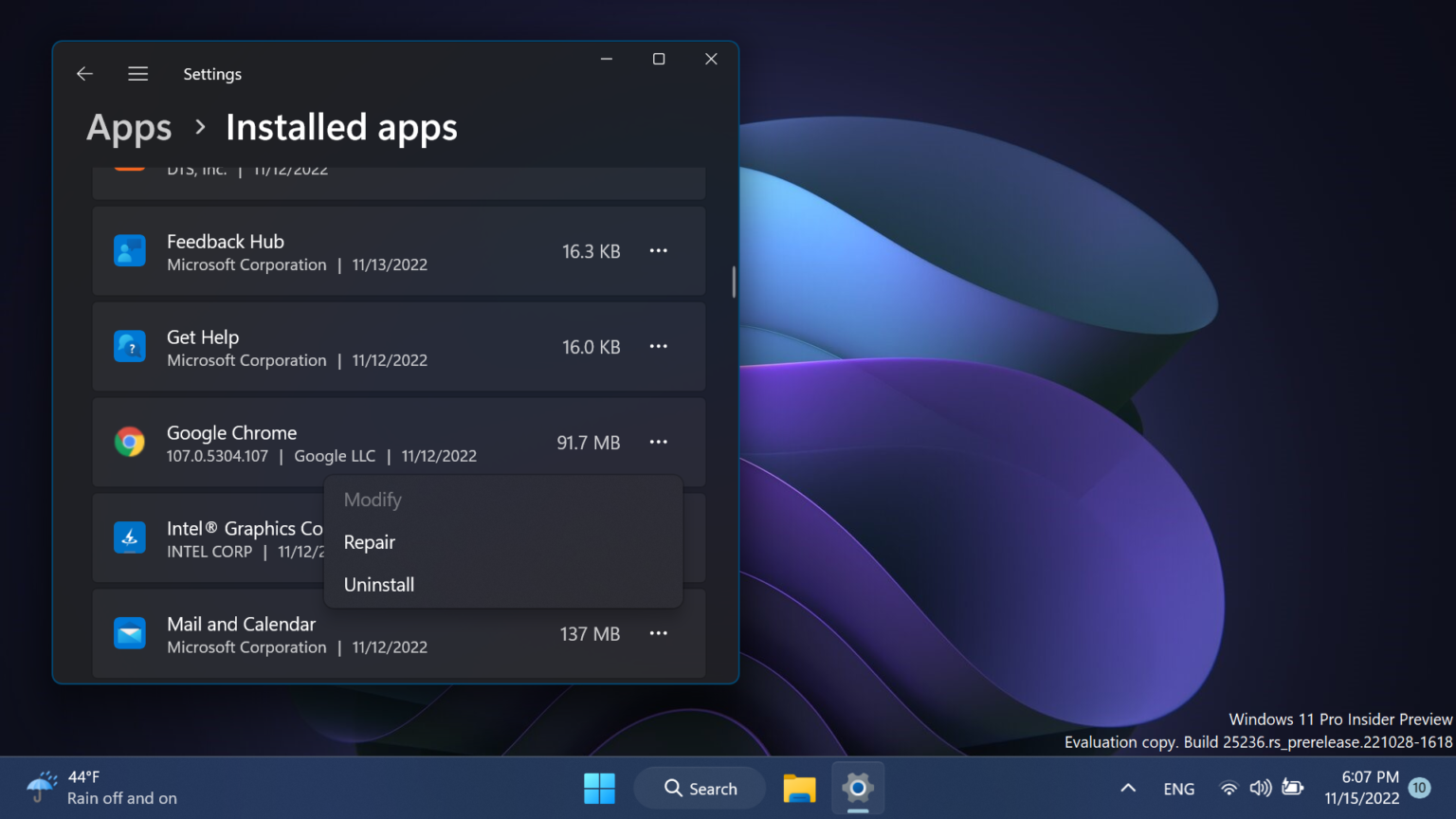Select Repair from the context menu

tap(370, 541)
